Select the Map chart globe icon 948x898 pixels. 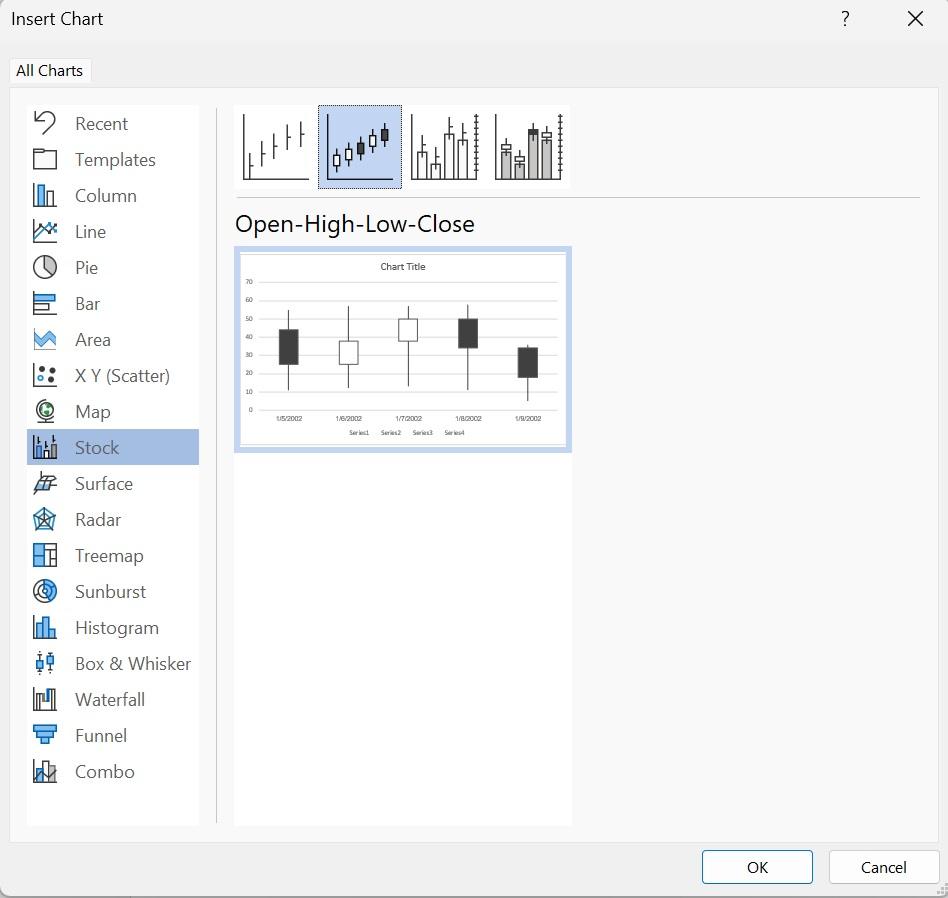pyautogui.click(x=45, y=412)
